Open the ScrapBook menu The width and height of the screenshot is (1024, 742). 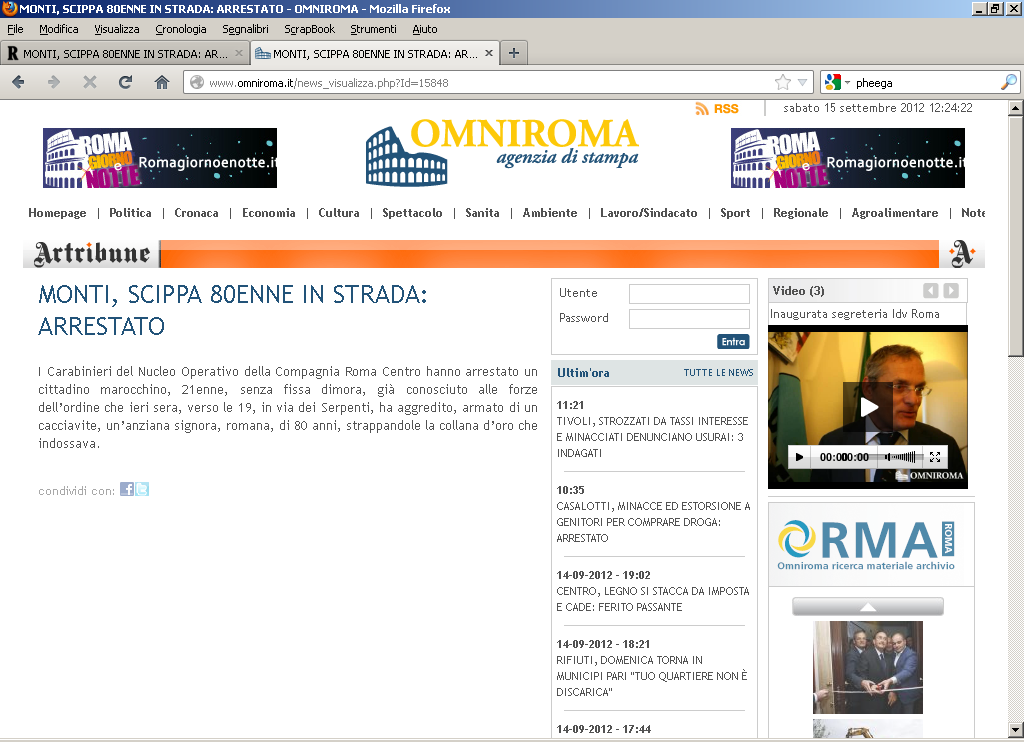(x=310, y=29)
